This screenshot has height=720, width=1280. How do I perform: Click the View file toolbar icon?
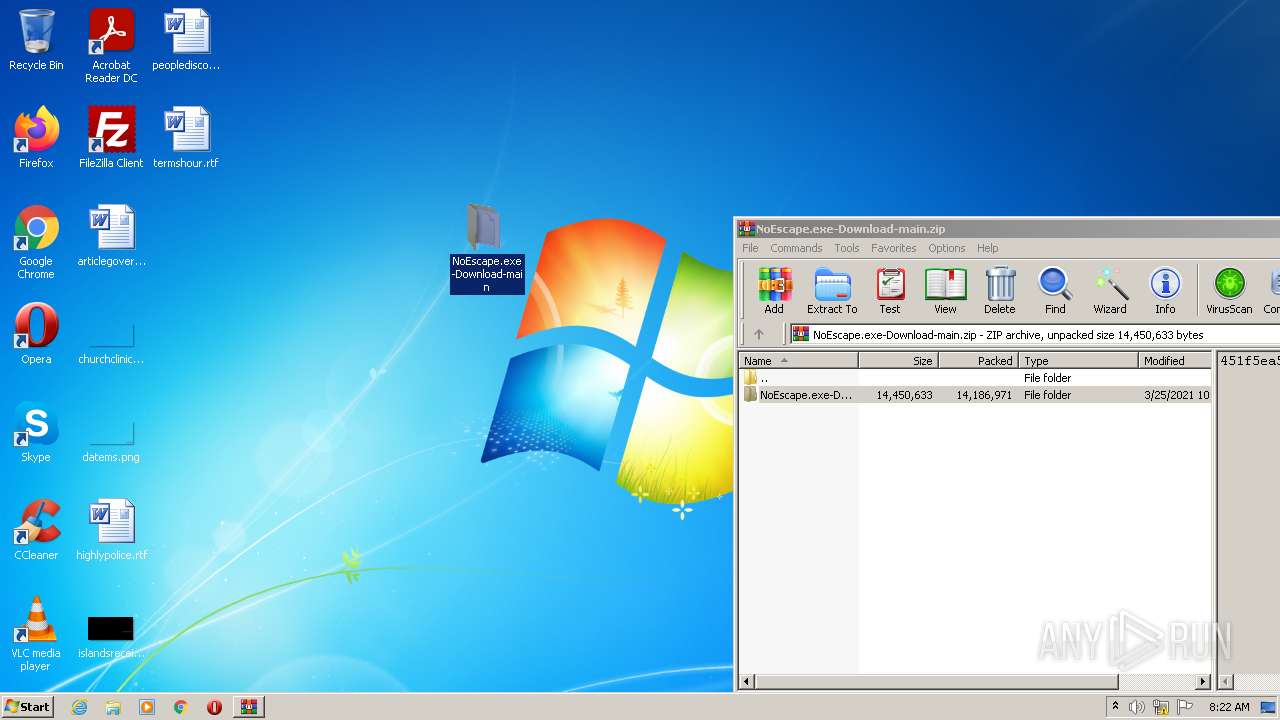coord(945,291)
